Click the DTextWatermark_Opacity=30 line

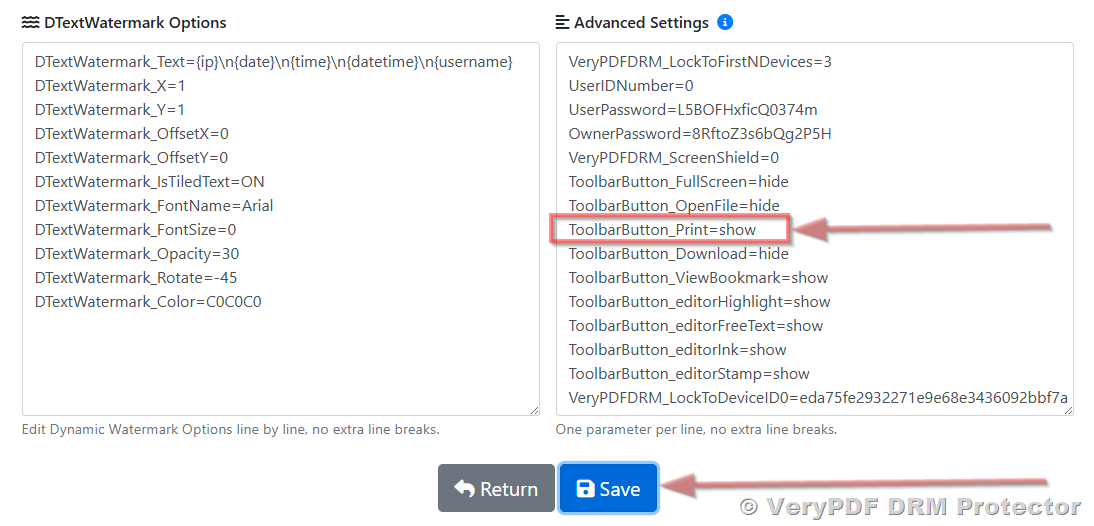(137, 254)
